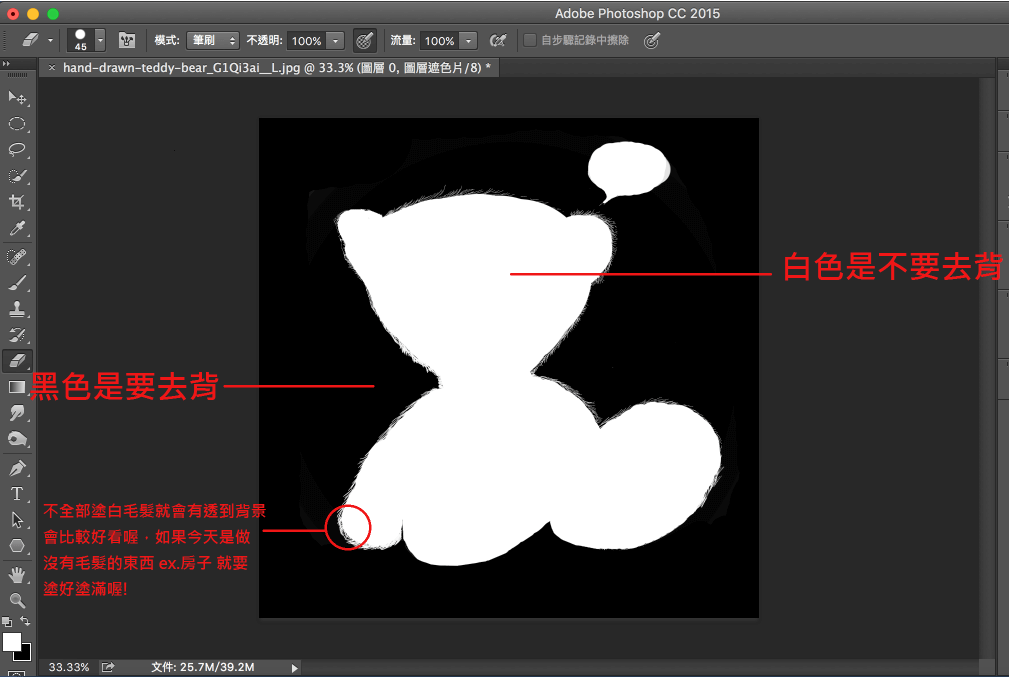Select the Zoom magnifier tool
Image resolution: width=1009 pixels, height=677 pixels.
click(17, 600)
